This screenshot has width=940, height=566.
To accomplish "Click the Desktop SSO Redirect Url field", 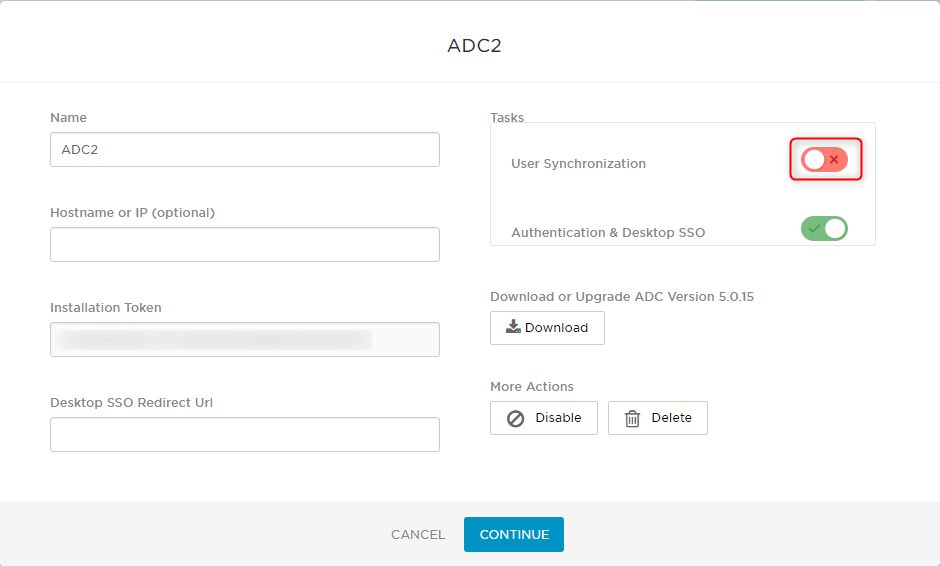I will [x=245, y=434].
